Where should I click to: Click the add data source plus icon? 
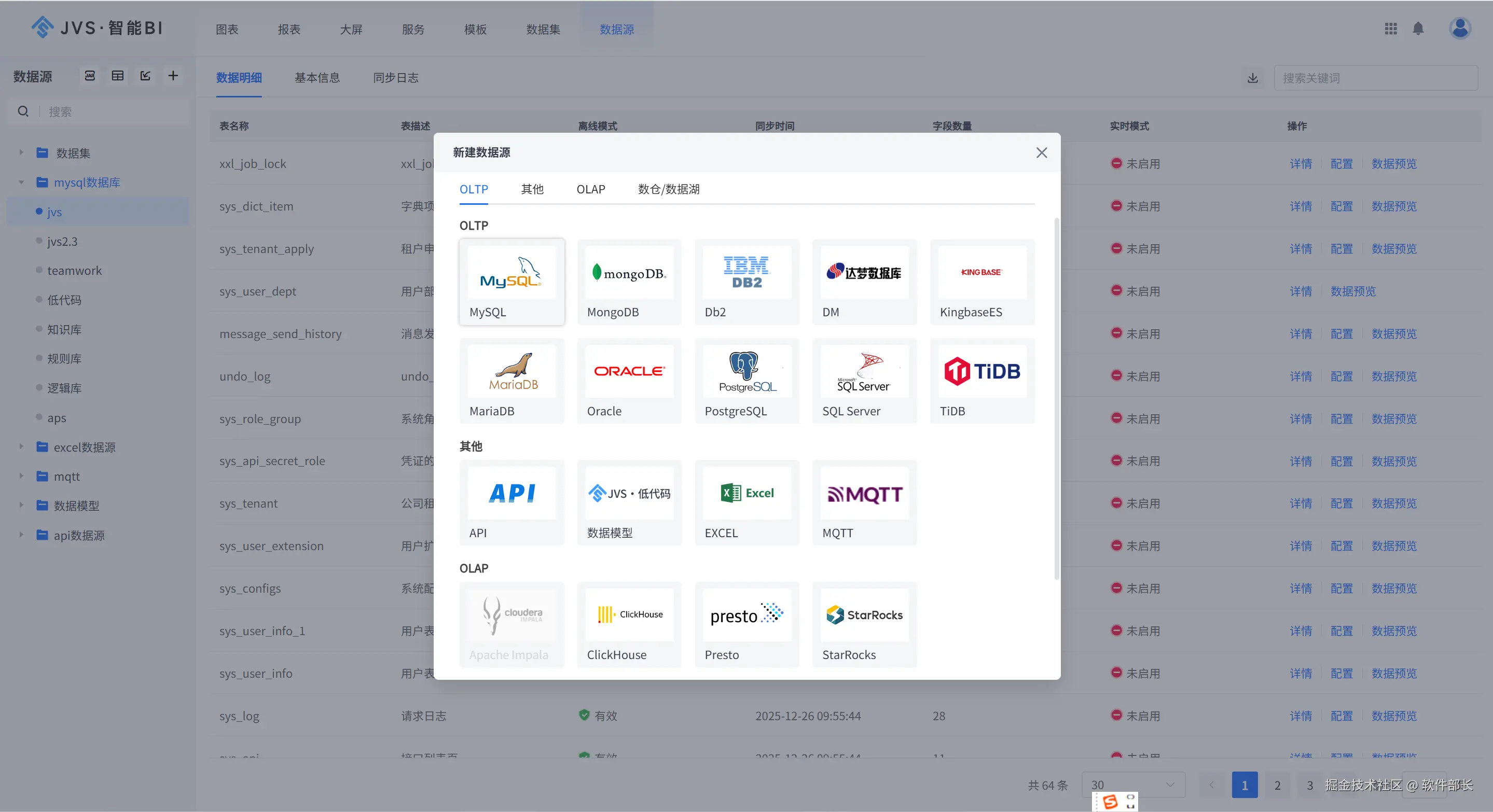[x=173, y=76]
